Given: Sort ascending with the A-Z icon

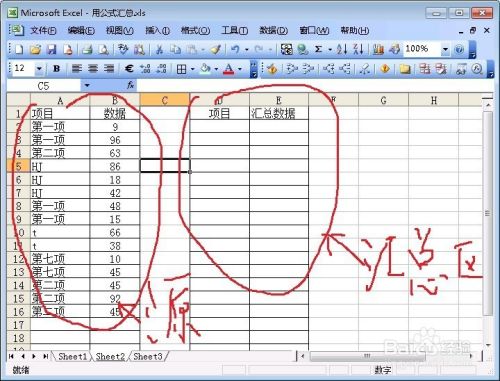Looking at the screenshot, I should pyautogui.click(x=342, y=50).
